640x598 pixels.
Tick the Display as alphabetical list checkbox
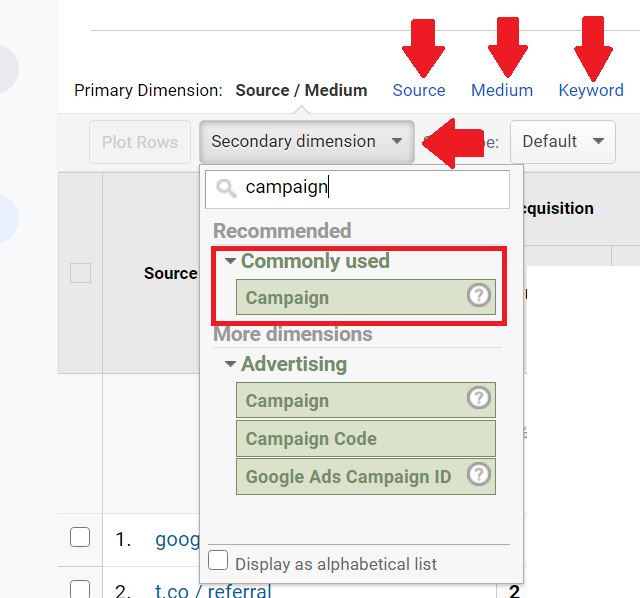coord(218,560)
